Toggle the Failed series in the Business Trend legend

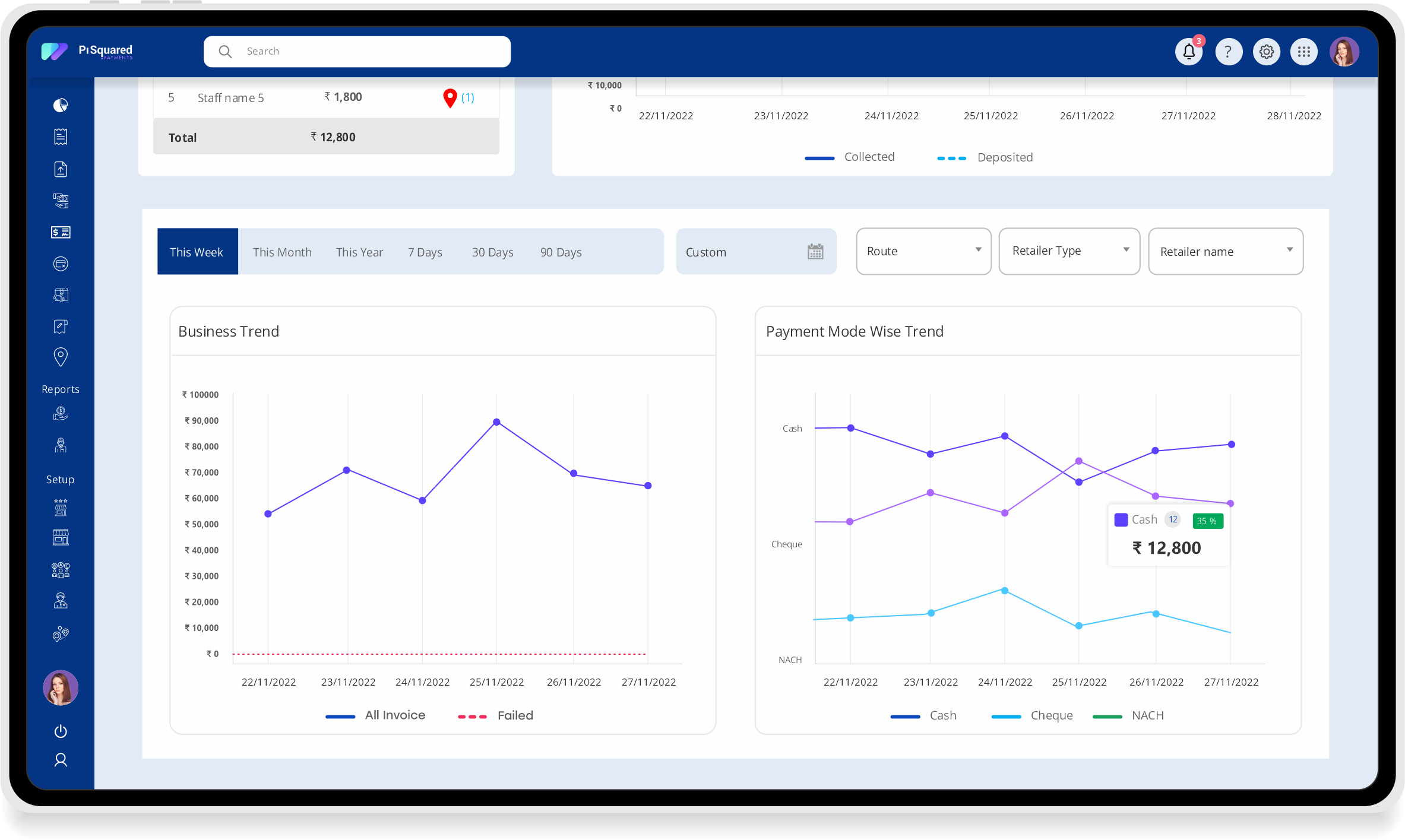(514, 715)
